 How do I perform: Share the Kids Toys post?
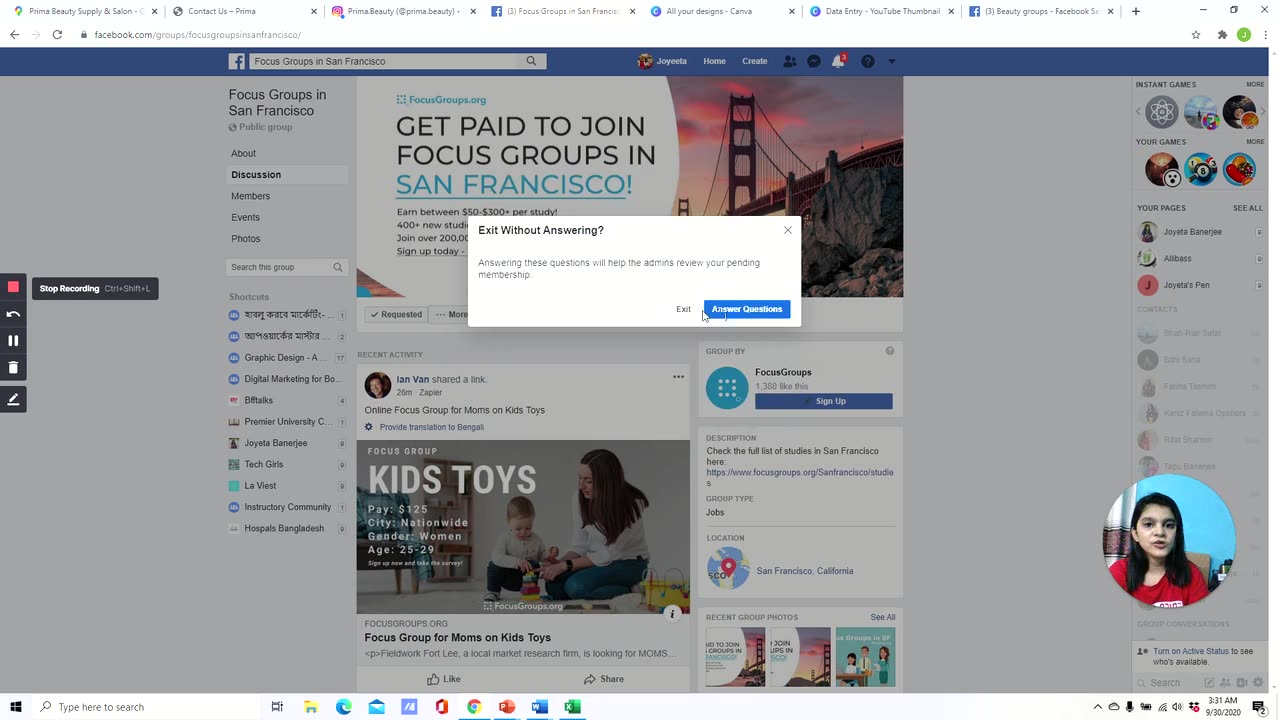coord(603,679)
